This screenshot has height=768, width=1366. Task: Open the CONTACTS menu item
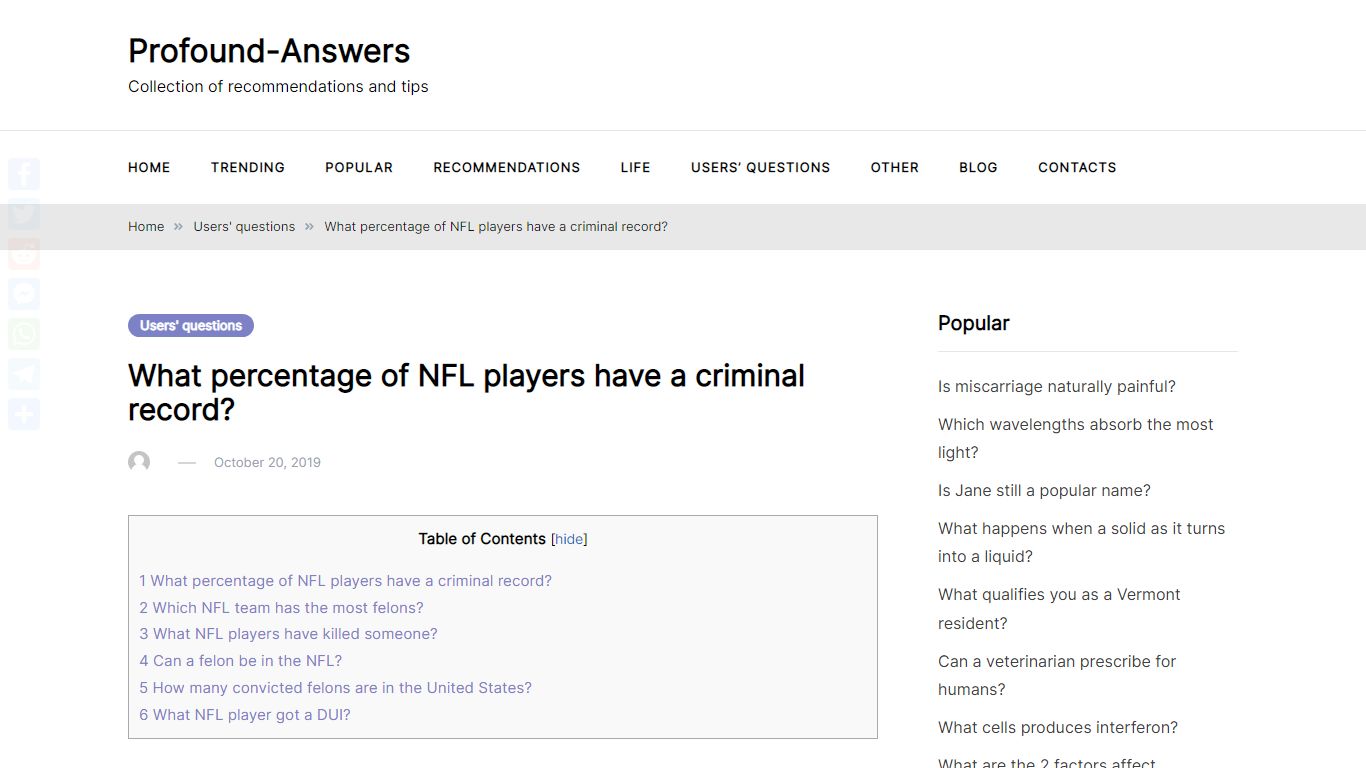coord(1077,167)
